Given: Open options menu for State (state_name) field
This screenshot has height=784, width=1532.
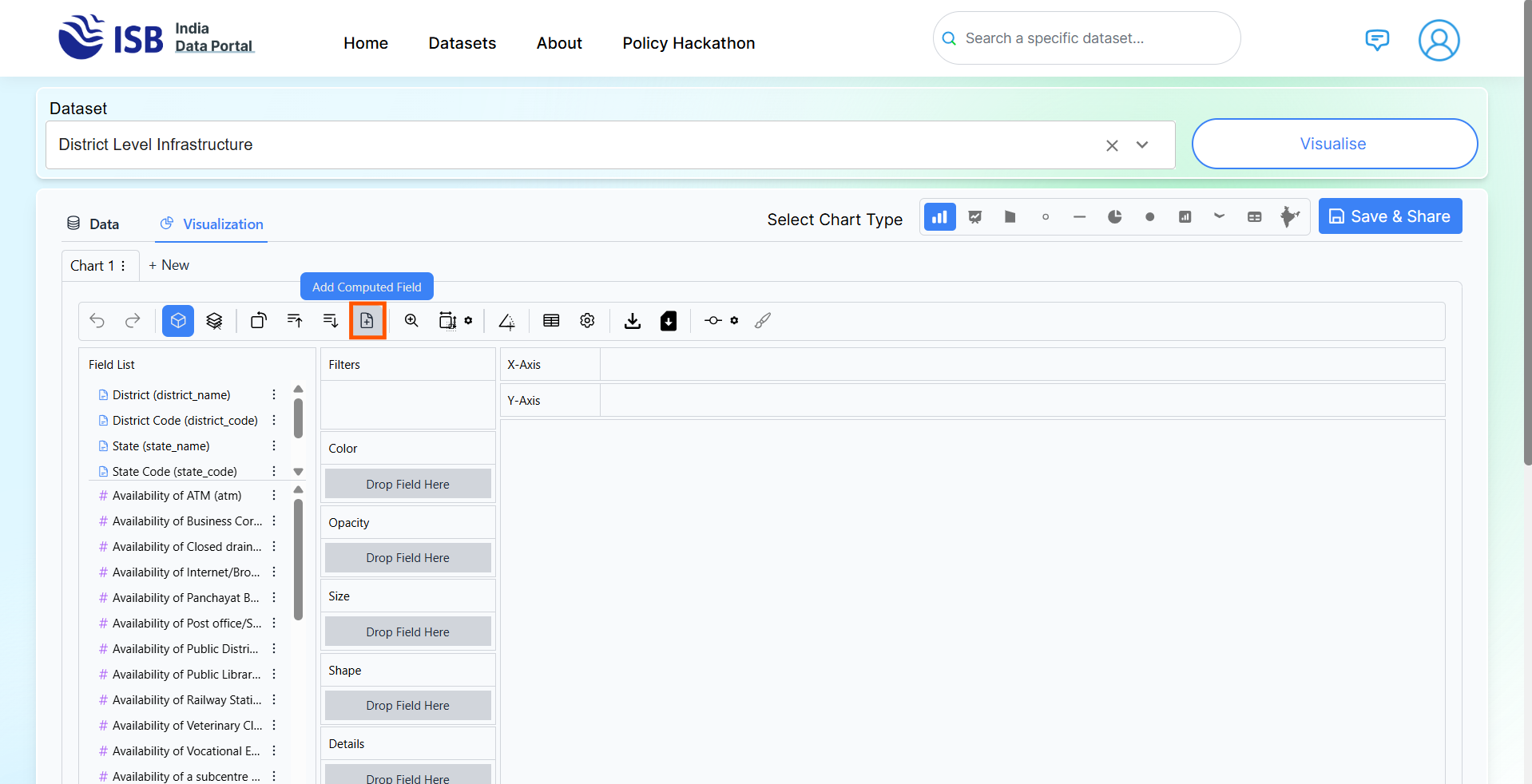Looking at the screenshot, I should (x=274, y=446).
